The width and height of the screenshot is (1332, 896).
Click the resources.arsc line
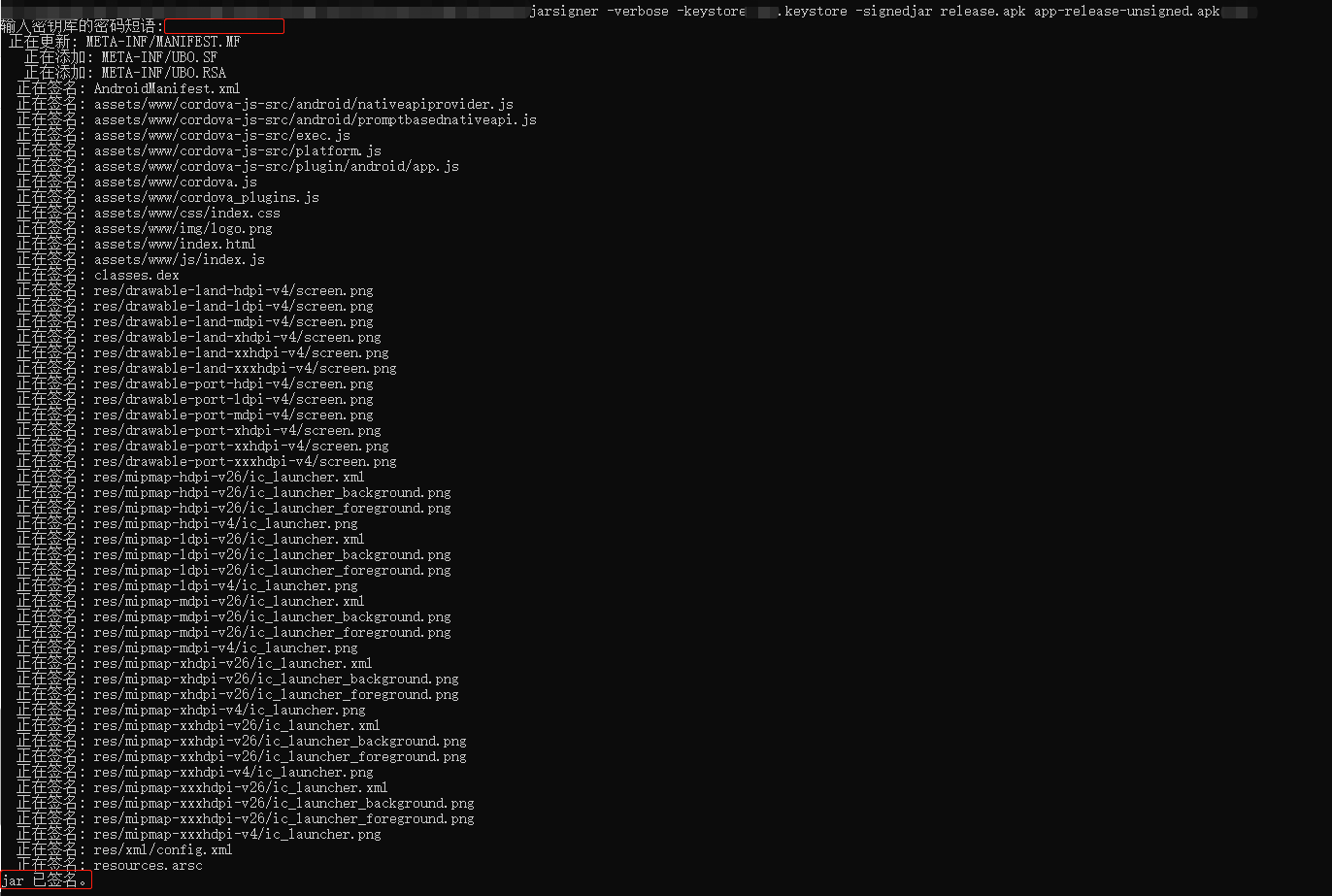tap(109, 865)
